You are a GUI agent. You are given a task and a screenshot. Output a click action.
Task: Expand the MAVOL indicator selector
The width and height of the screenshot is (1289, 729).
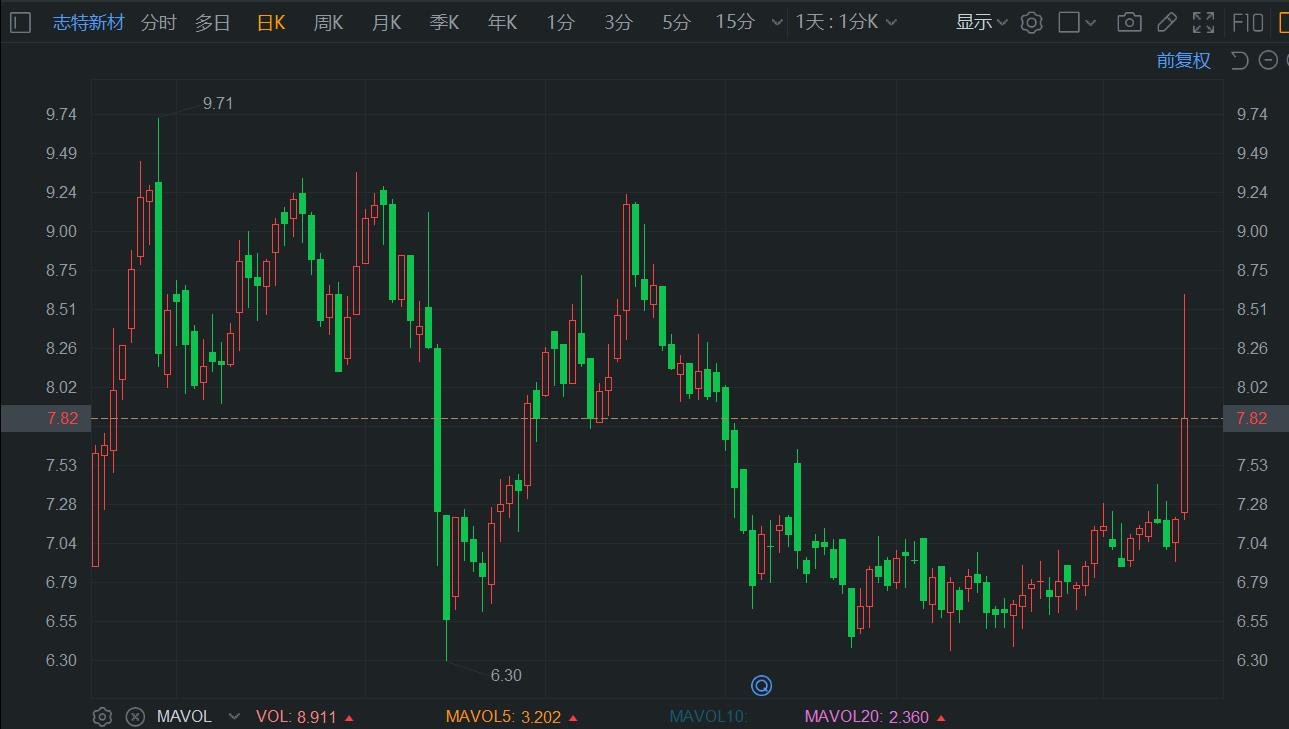234,716
